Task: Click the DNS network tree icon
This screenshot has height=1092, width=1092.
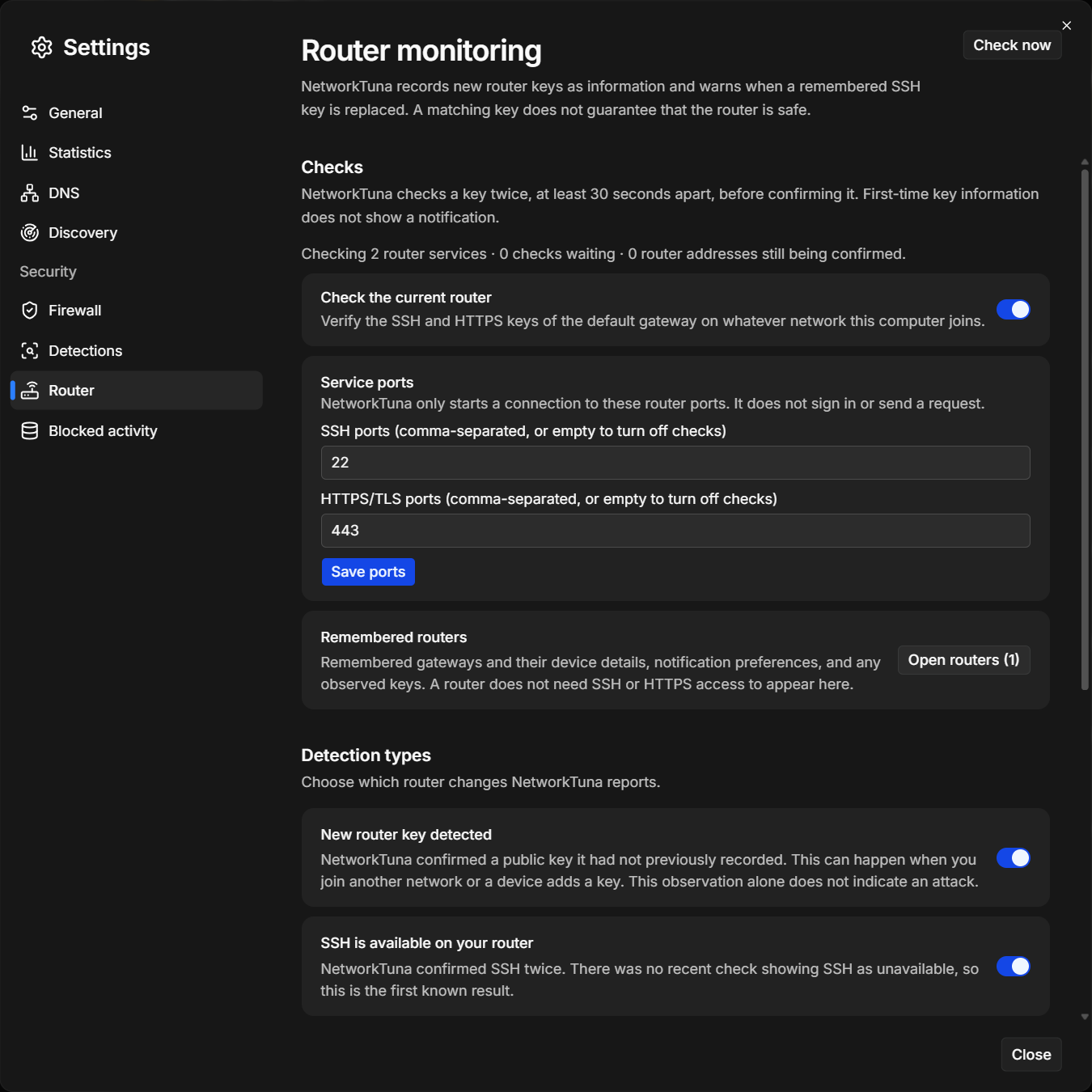Action: 30,193
